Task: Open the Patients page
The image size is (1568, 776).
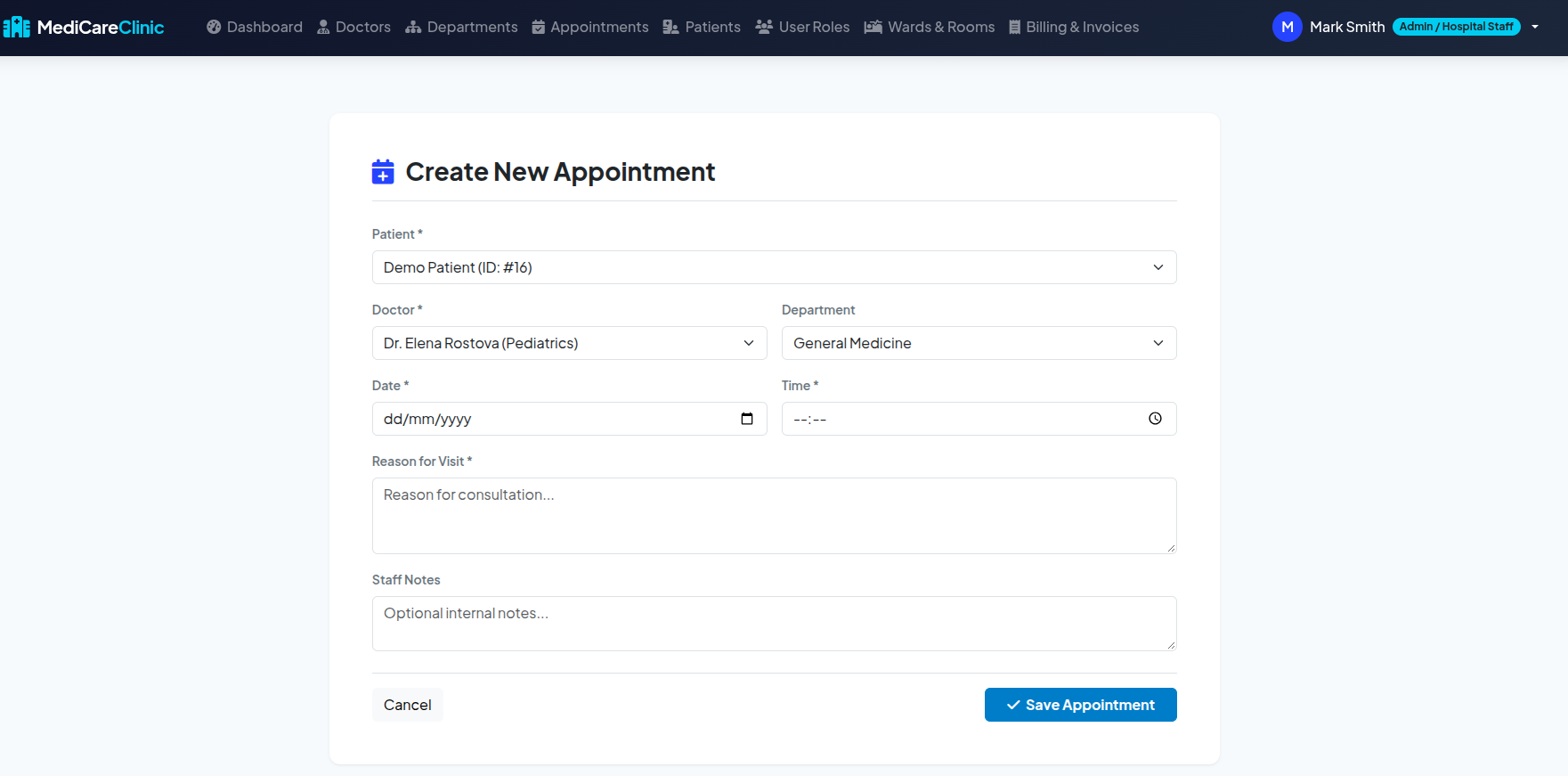Action: [702, 28]
